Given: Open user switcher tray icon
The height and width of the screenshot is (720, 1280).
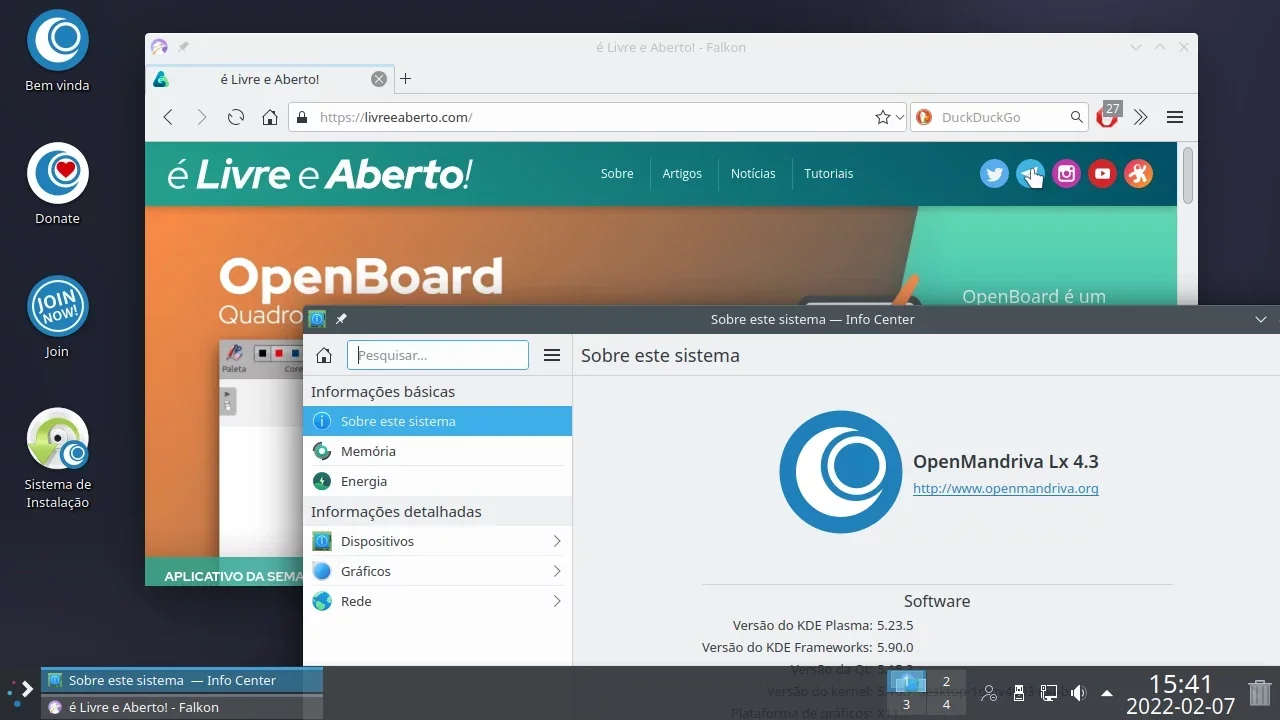Looking at the screenshot, I should [989, 692].
